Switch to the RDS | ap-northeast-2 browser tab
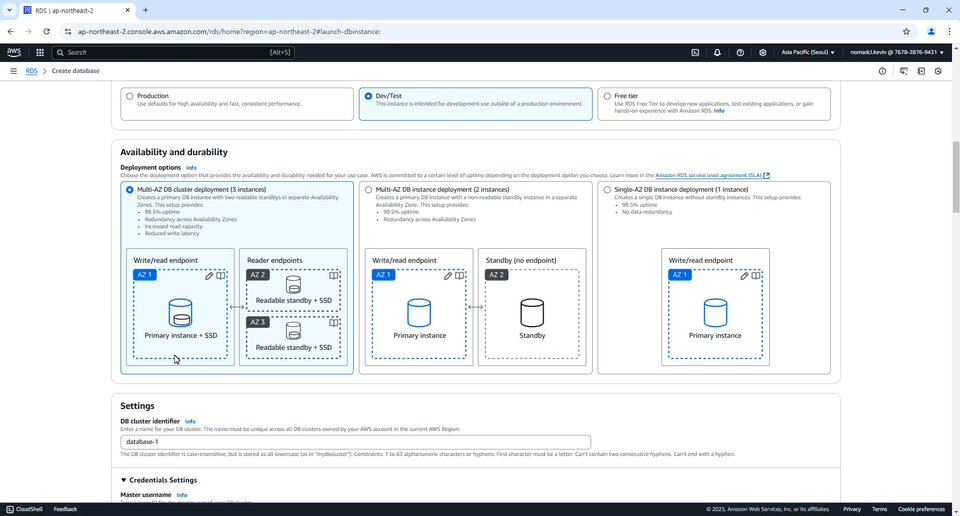960x516 pixels. pyautogui.click(x=77, y=10)
